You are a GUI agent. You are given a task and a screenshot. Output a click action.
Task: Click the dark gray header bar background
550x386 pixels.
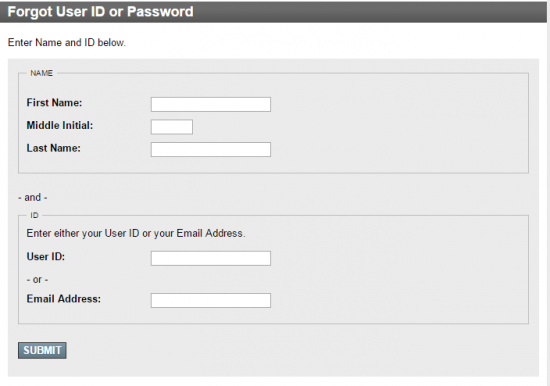coord(368,12)
